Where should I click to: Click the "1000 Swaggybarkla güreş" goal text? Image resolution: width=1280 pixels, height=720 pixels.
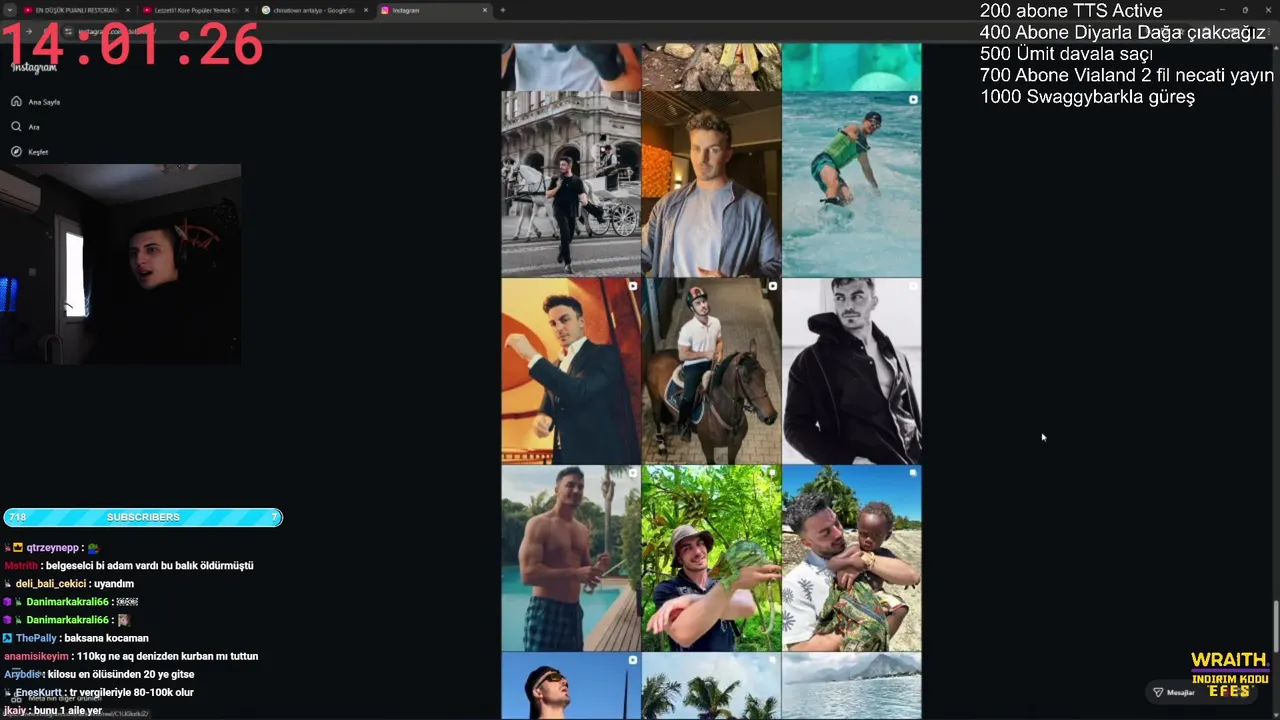point(1087,97)
